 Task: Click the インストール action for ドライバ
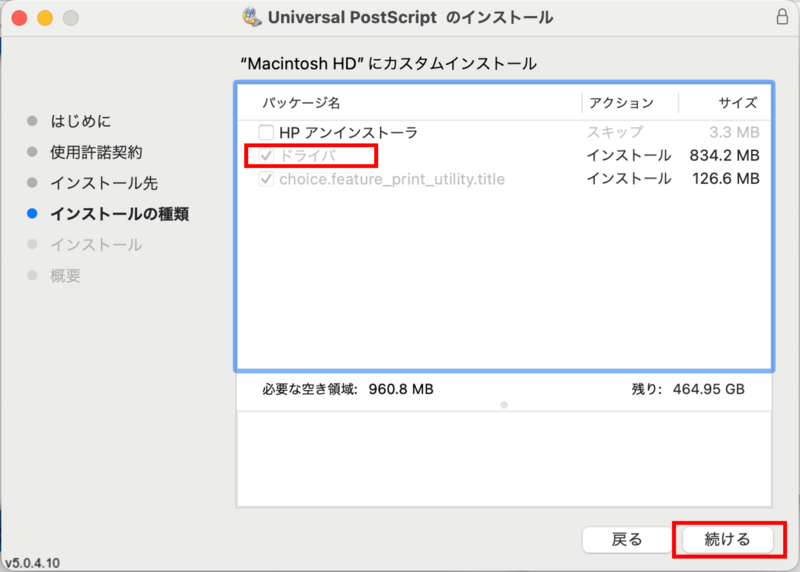coord(629,156)
